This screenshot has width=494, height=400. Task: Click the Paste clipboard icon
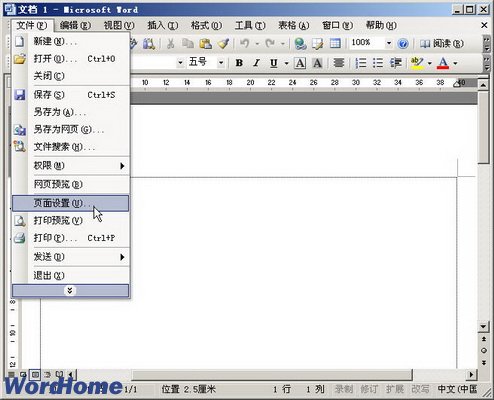[205, 43]
